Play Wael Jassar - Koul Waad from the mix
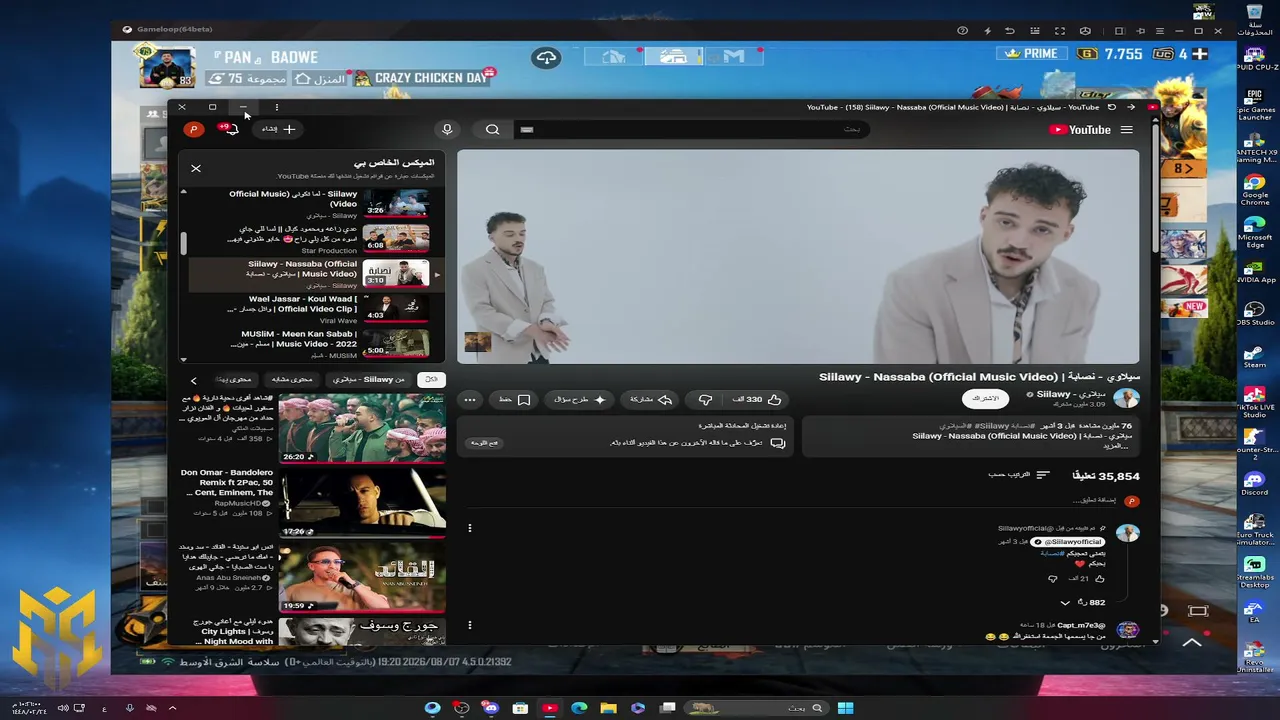This screenshot has height=720, width=1280. [397, 308]
